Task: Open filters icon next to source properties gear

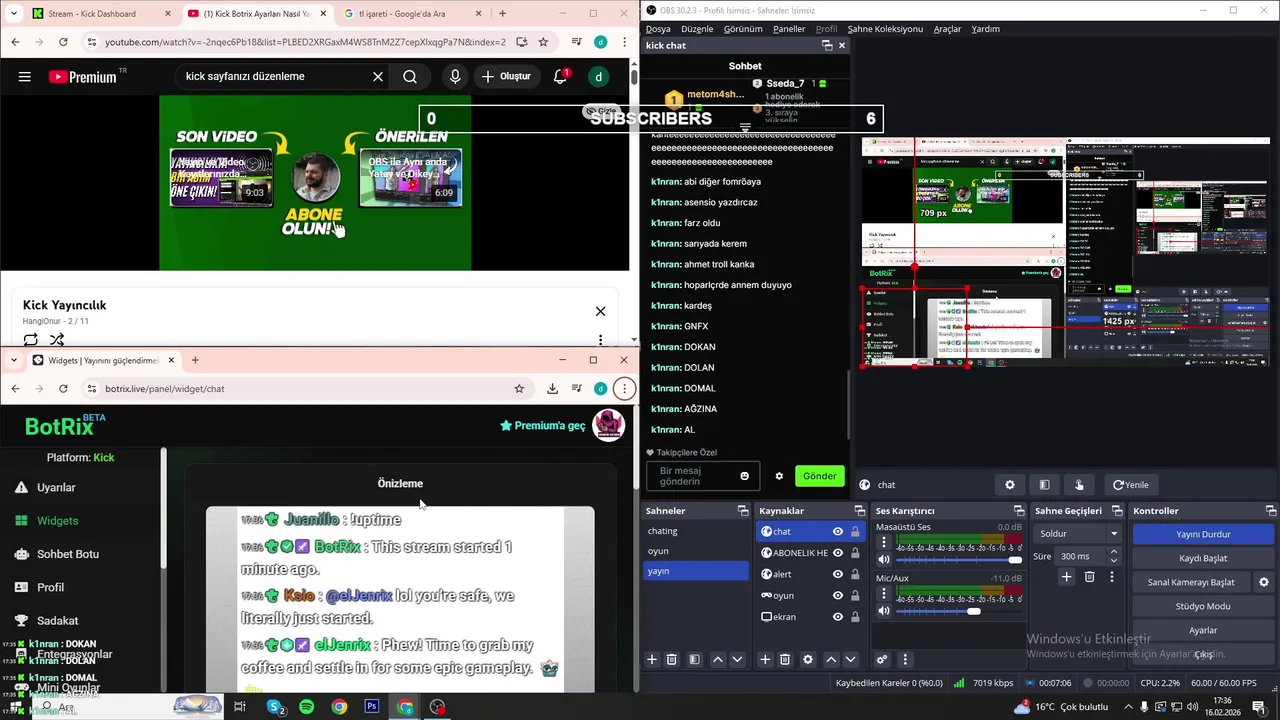Action: [x=1044, y=485]
